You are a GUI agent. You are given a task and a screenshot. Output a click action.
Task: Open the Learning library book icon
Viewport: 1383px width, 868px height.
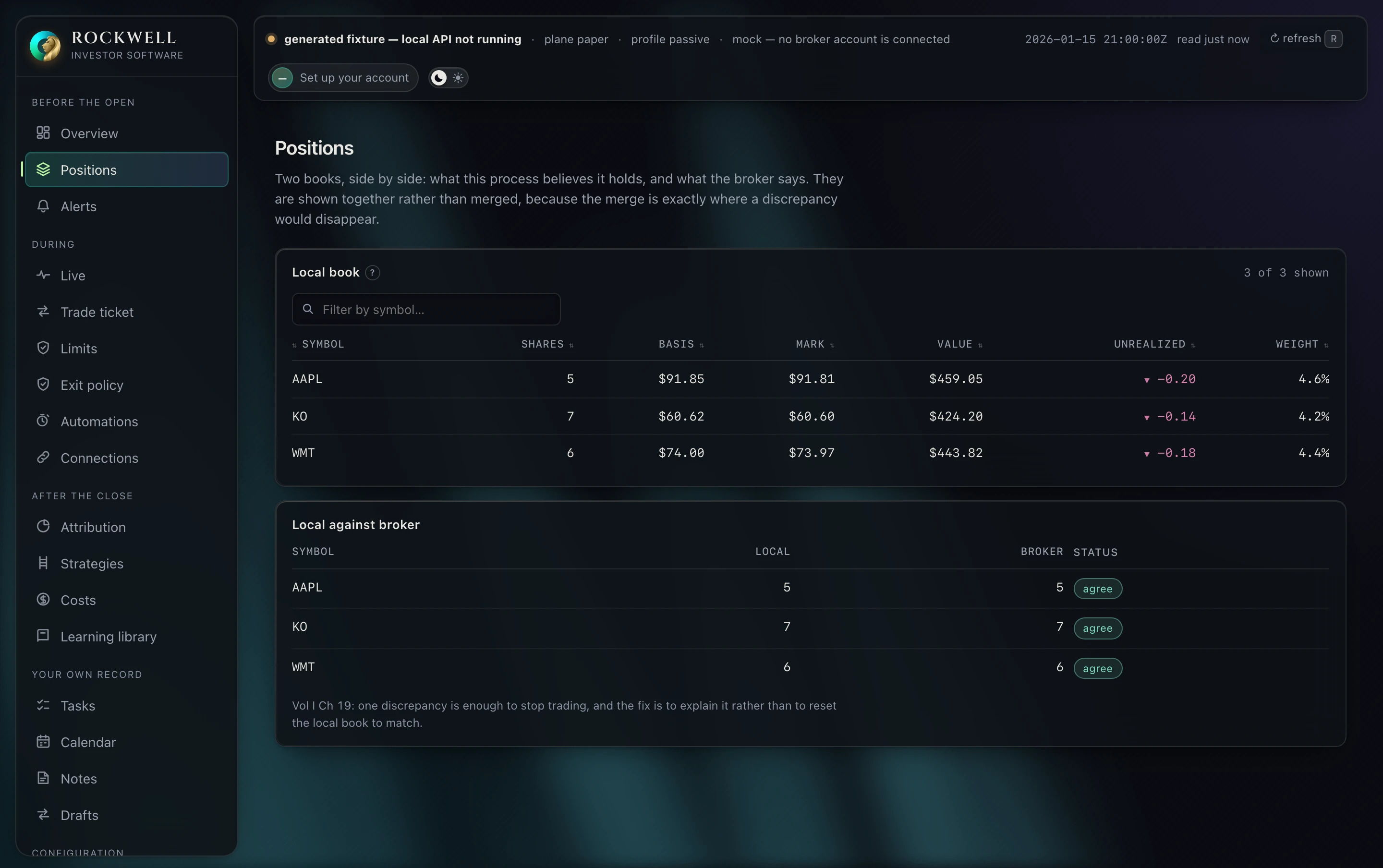coord(43,636)
